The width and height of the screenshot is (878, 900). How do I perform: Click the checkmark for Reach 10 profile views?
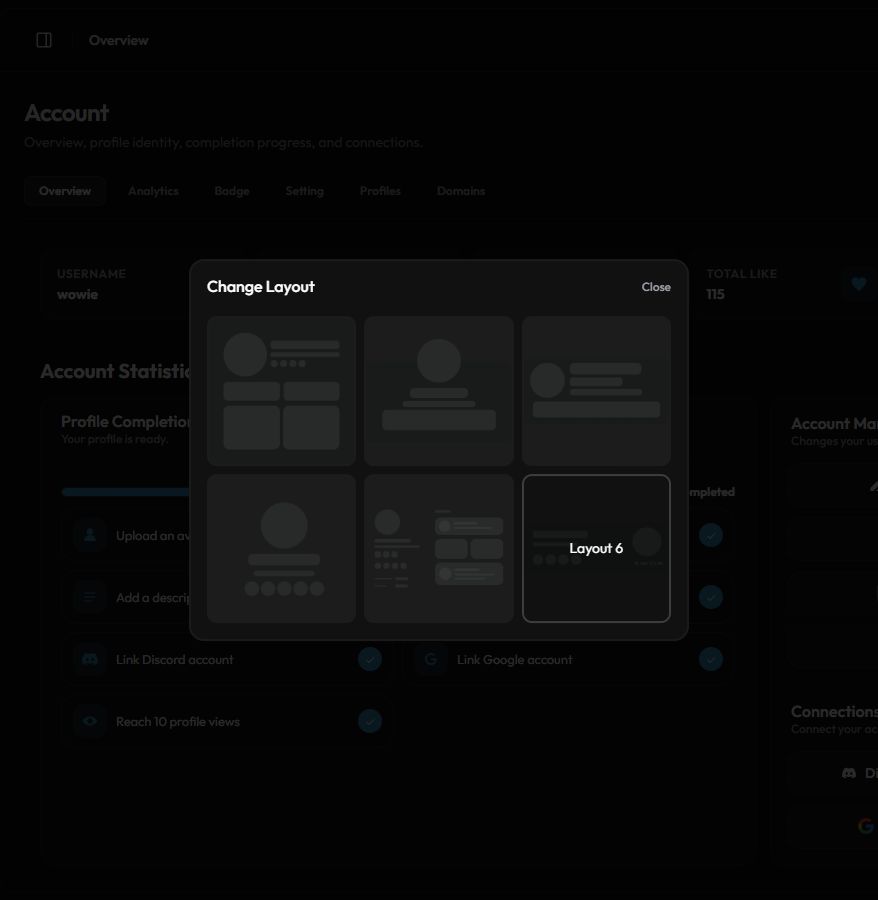click(x=370, y=721)
